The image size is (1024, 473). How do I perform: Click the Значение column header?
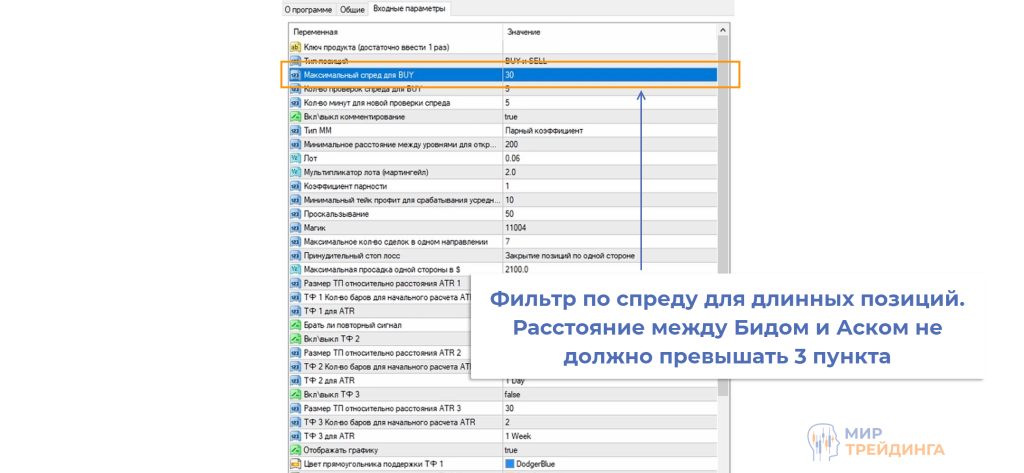(523, 32)
